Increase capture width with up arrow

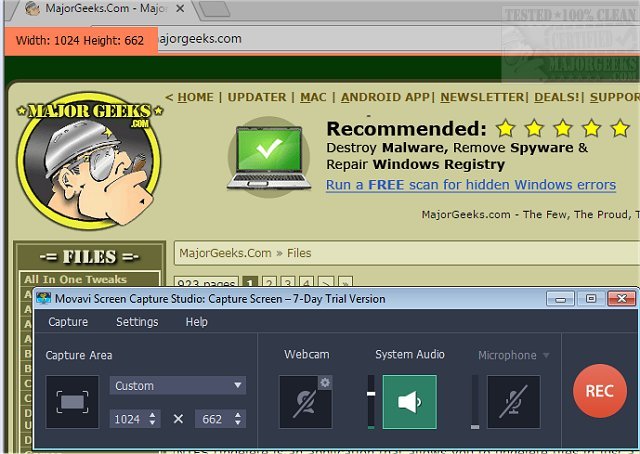click(152, 415)
